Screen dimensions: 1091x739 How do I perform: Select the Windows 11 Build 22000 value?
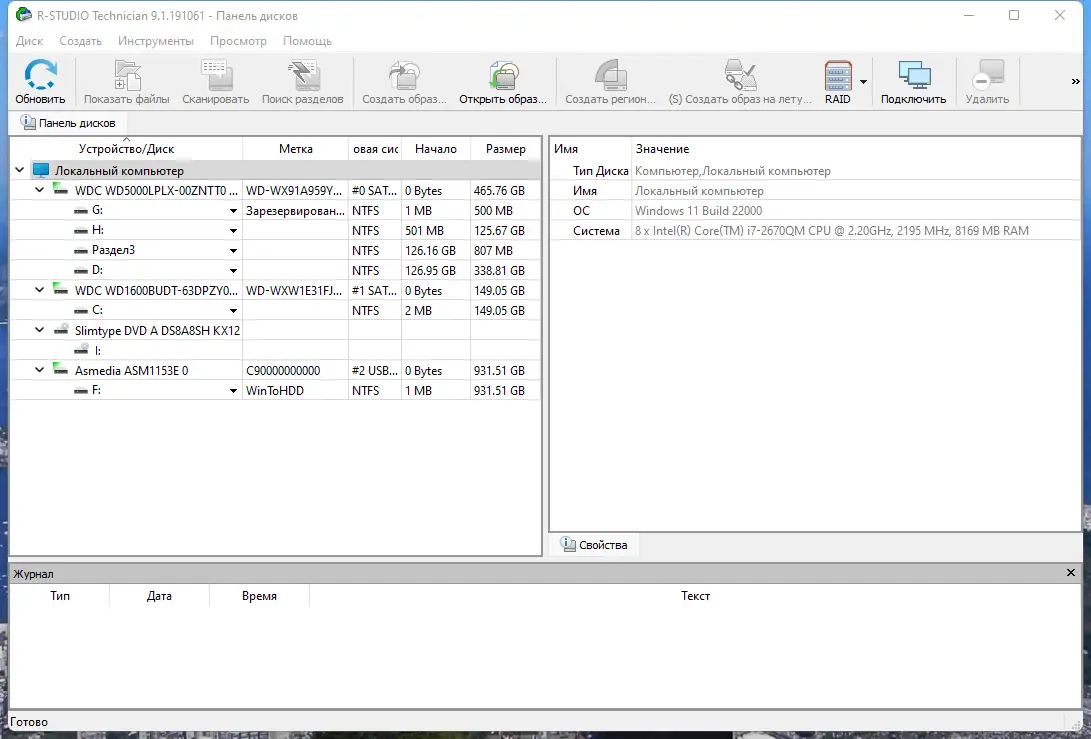pos(698,210)
